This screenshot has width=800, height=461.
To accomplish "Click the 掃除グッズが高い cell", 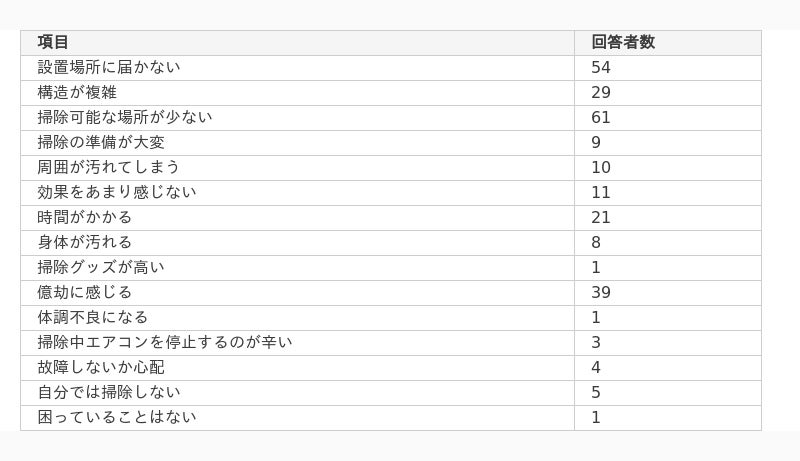I will point(297,267).
